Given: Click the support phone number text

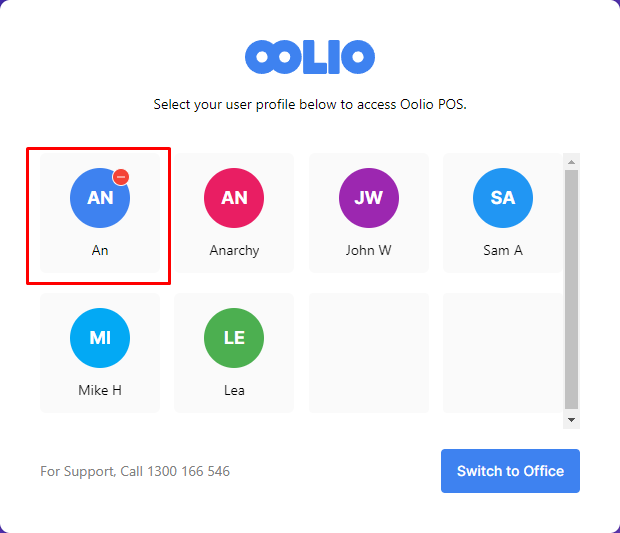Looking at the screenshot, I should pos(188,471).
